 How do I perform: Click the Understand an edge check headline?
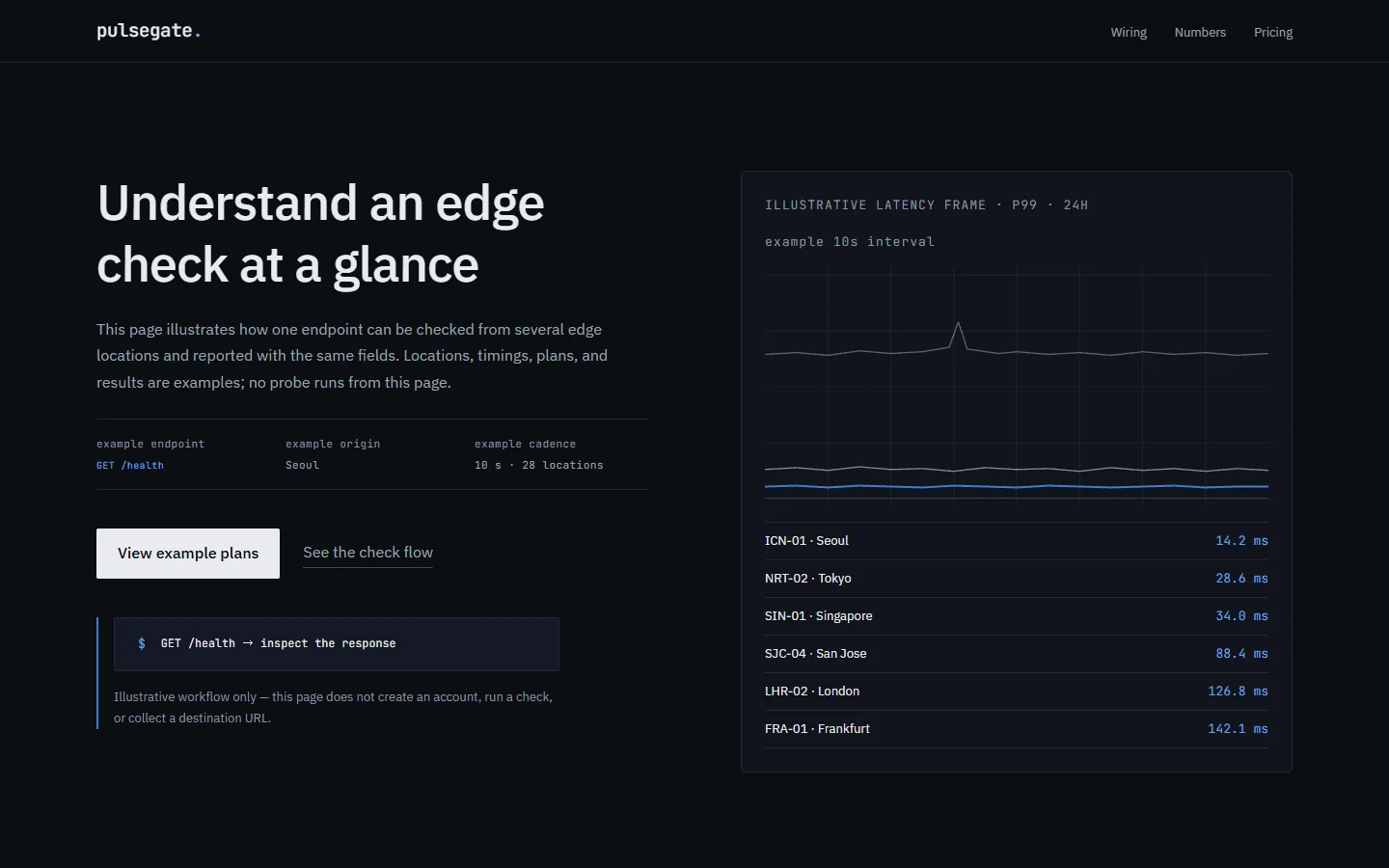pos(320,233)
